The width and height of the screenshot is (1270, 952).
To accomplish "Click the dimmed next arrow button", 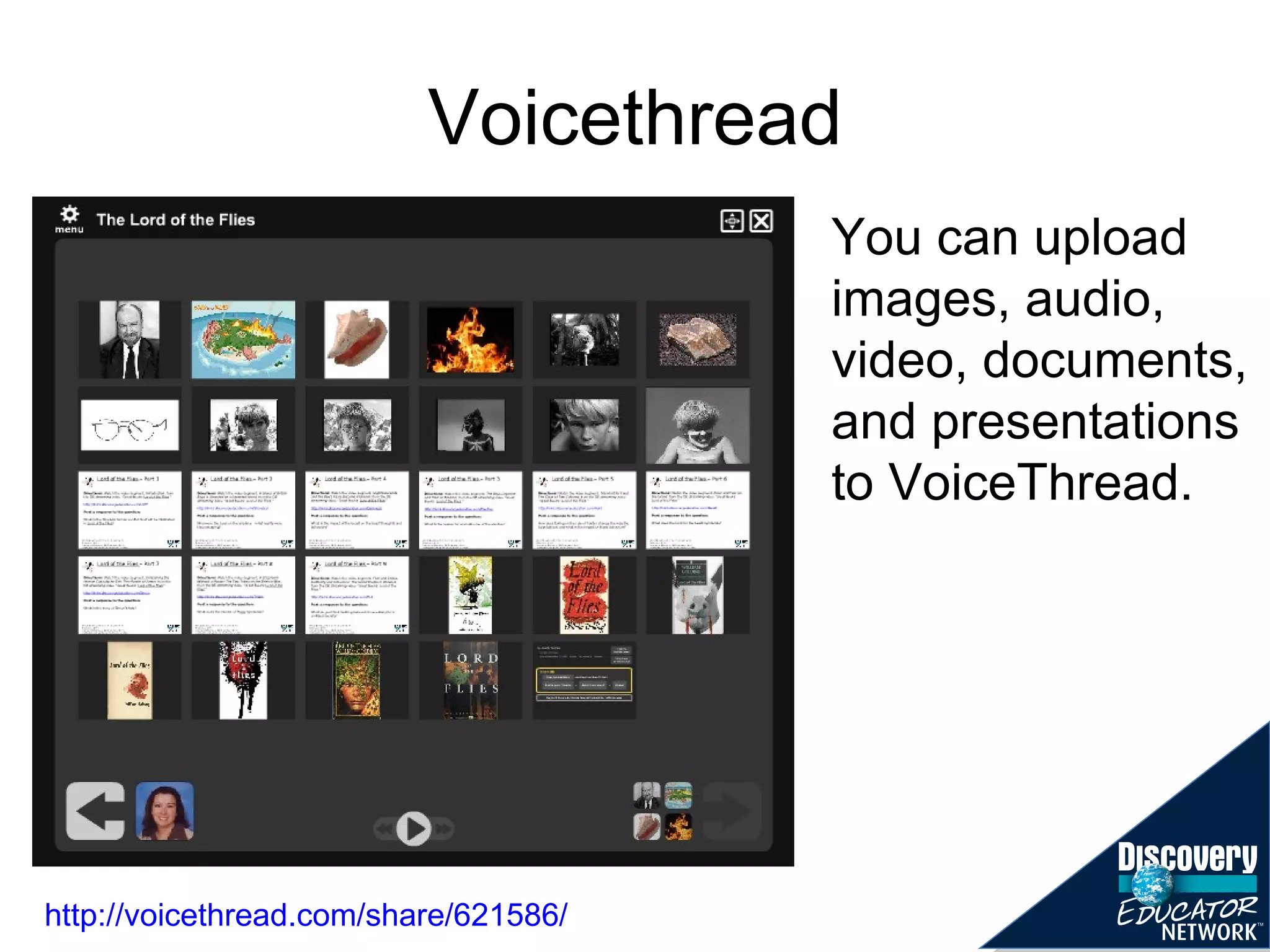I will (x=732, y=811).
